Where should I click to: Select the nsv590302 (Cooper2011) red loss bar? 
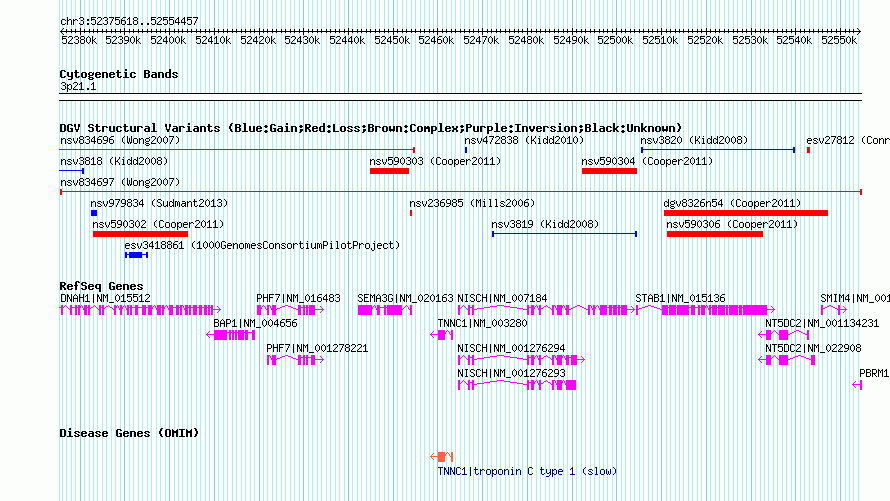(140, 234)
